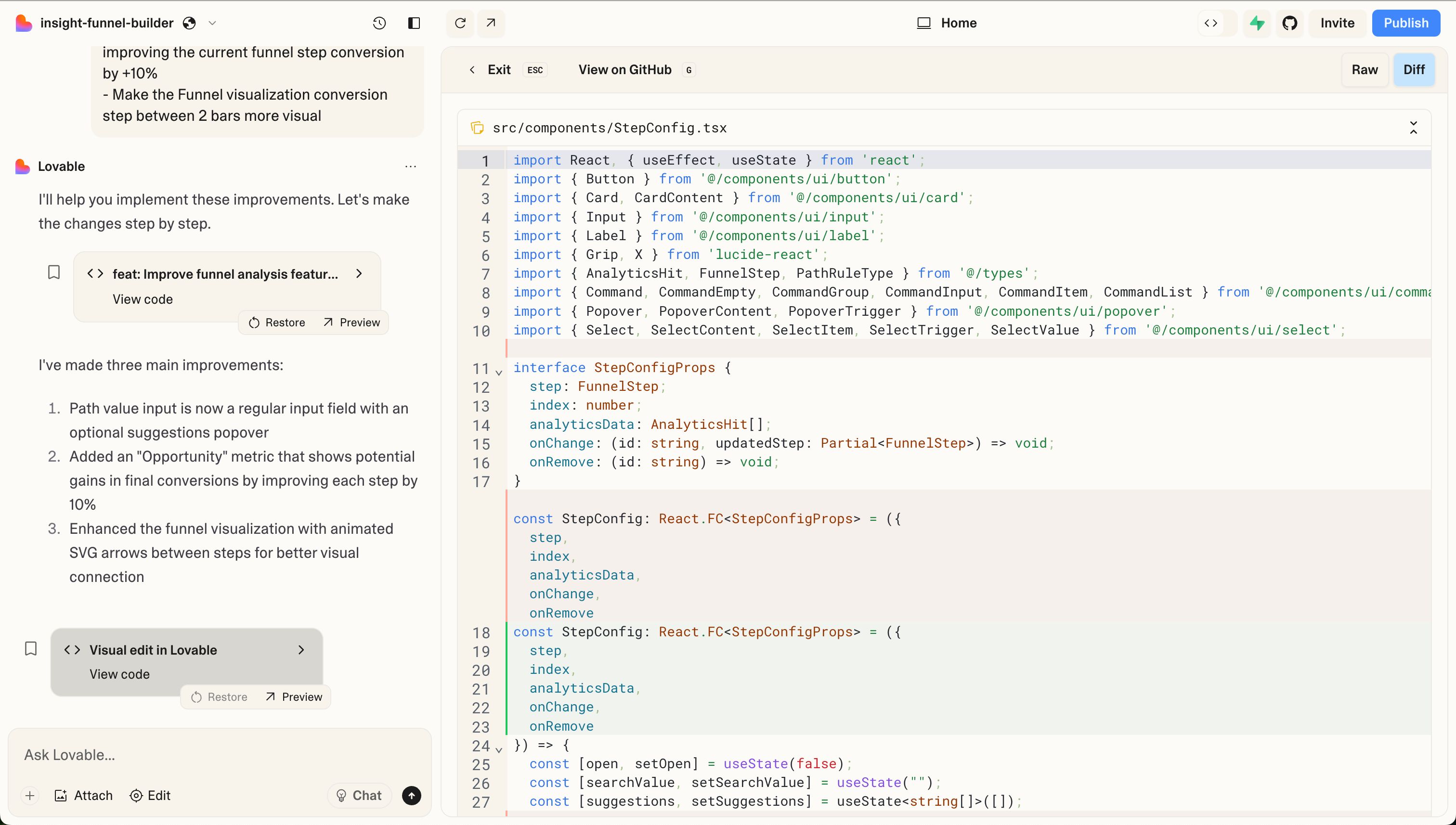Toggle the chat sidebar panel icon
Screen dimensions: 1456x825
(414, 23)
